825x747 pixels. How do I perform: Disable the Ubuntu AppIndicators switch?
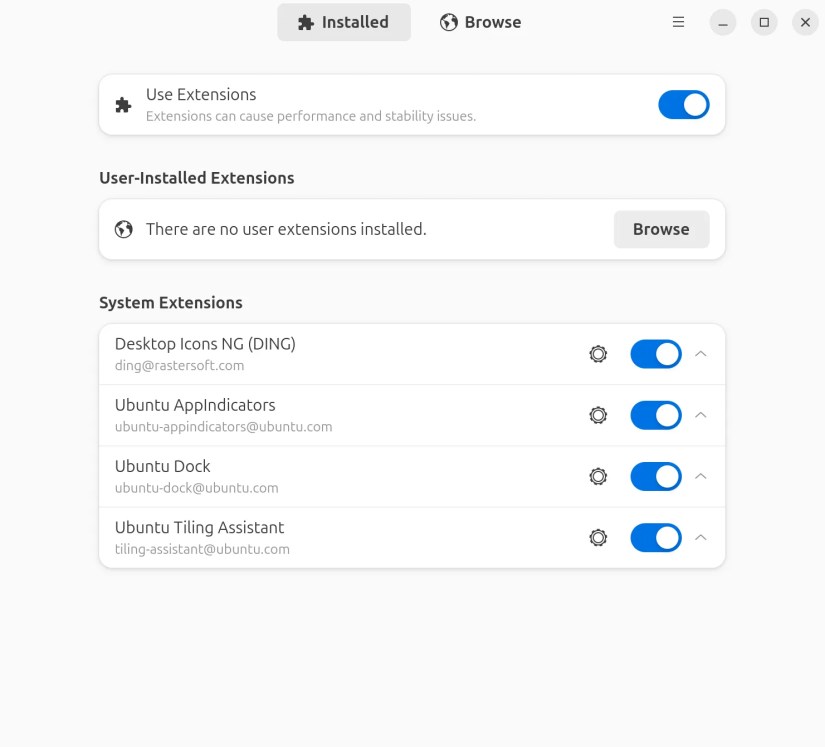pos(655,415)
